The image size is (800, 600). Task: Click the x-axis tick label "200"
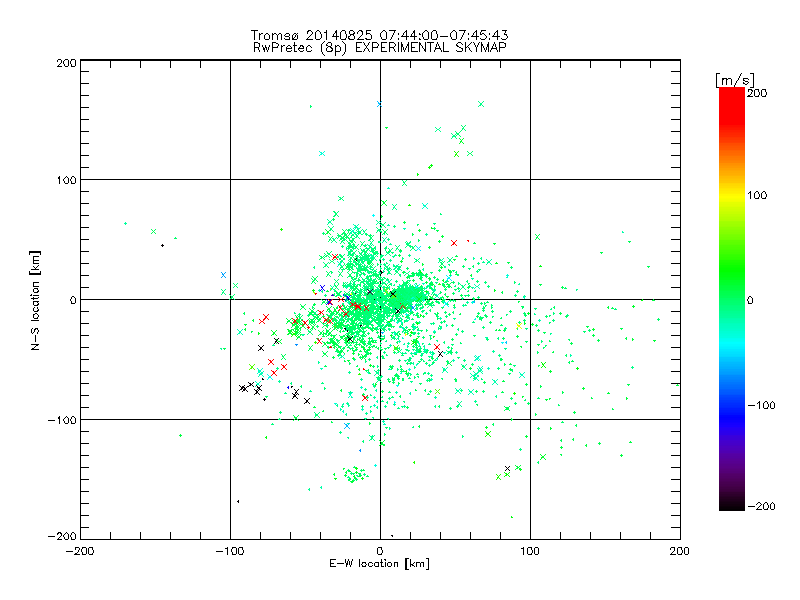pyautogui.click(x=680, y=552)
